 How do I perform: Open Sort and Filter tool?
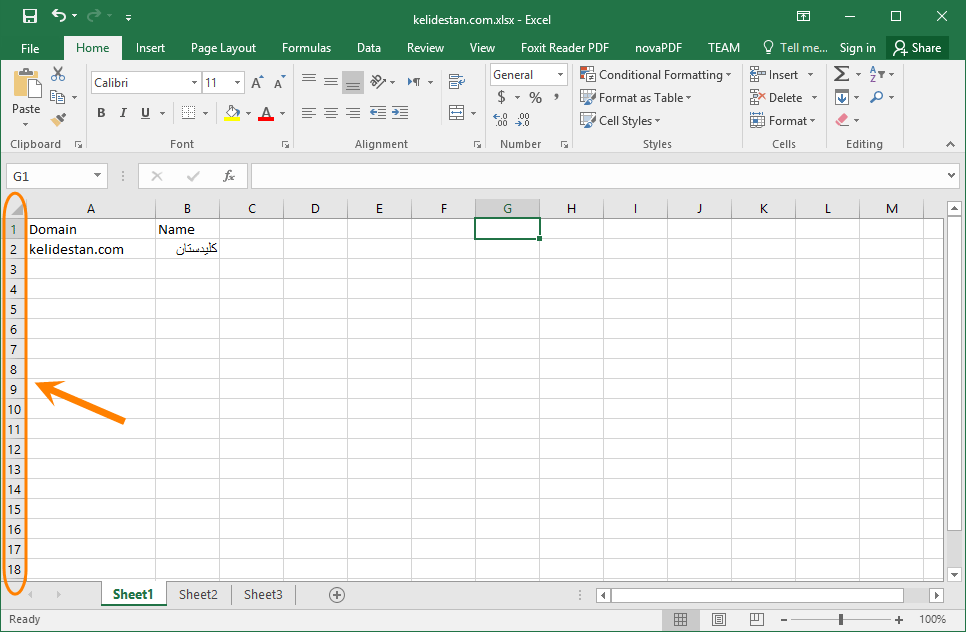click(877, 74)
